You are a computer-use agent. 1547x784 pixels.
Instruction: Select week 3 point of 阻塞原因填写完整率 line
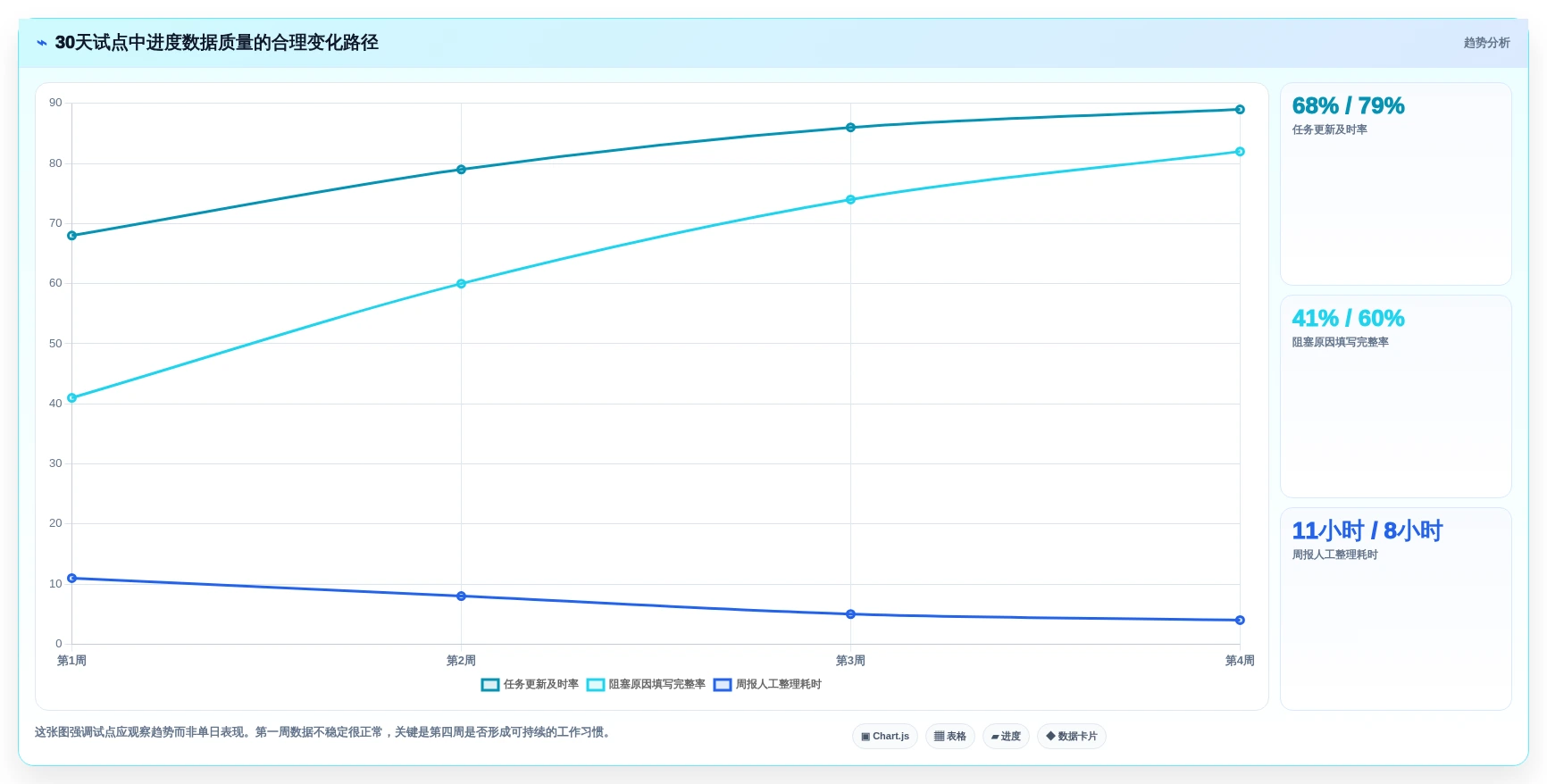(850, 200)
